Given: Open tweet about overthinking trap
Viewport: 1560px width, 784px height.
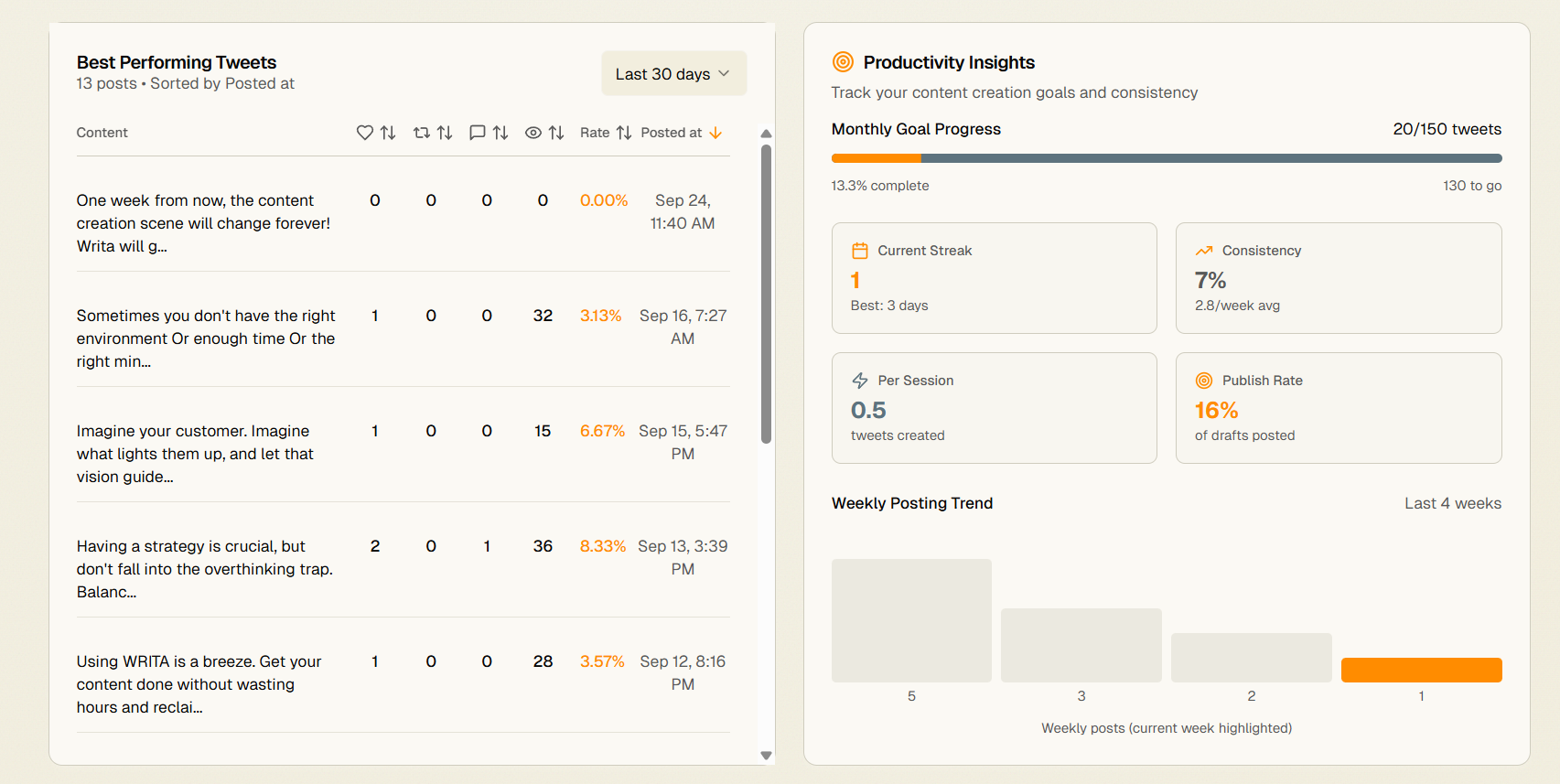Looking at the screenshot, I should pyautogui.click(x=204, y=569).
